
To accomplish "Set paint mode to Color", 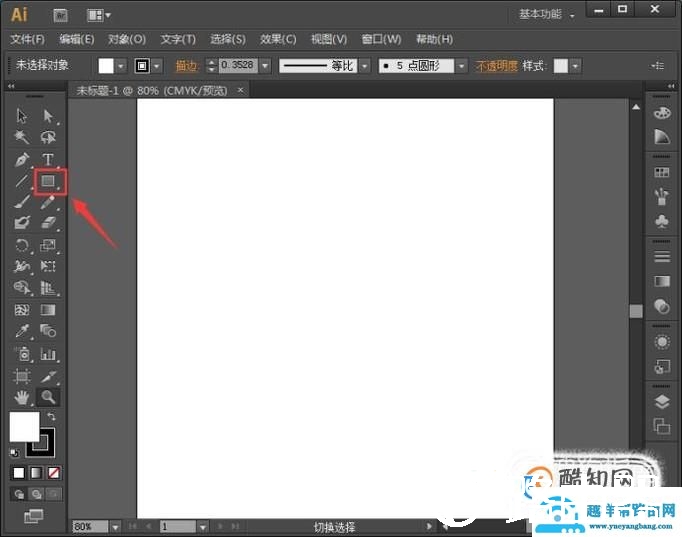I will tap(19, 473).
